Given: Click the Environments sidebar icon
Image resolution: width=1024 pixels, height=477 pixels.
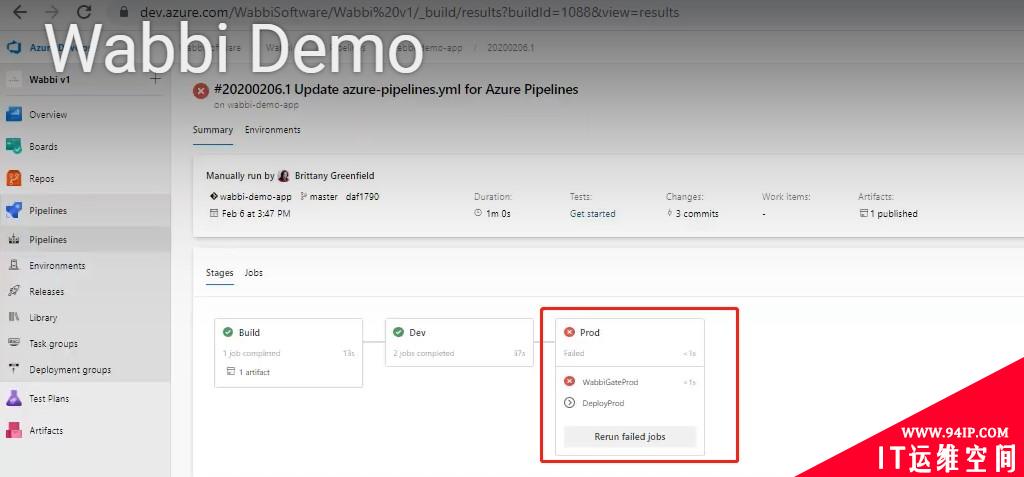Looking at the screenshot, I should 14,266.
